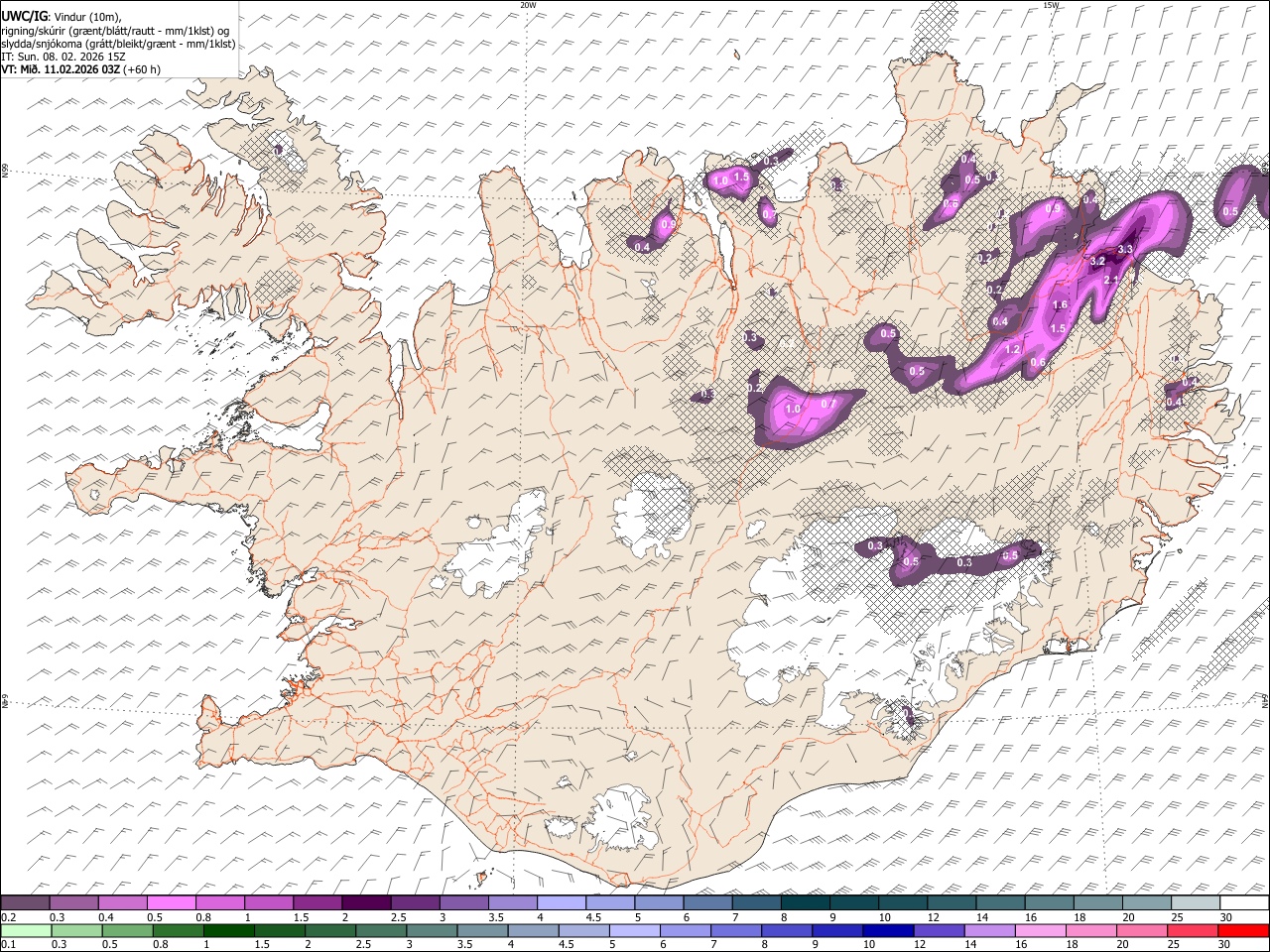Select the pale lavender swatch between 4 and 4.5 in the upper row
This screenshot has width=1270, height=952.
pos(562,903)
